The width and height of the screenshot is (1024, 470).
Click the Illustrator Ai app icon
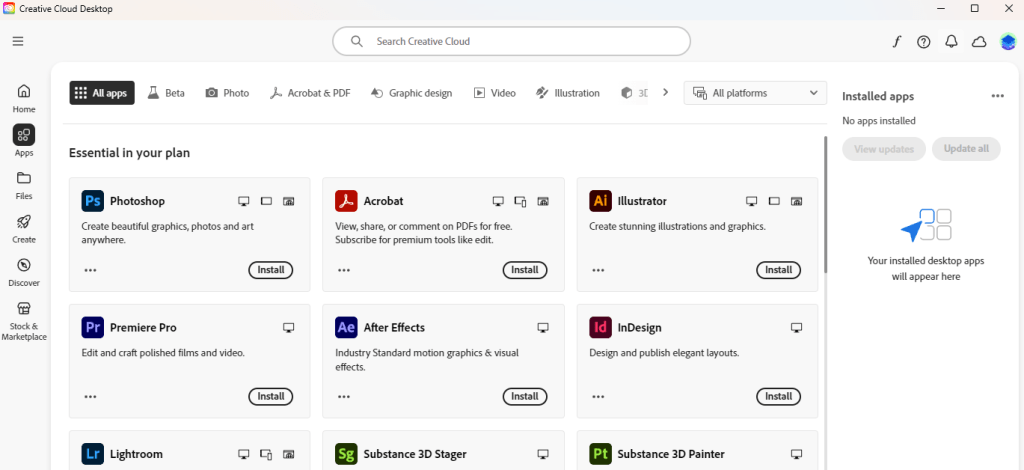pos(600,200)
